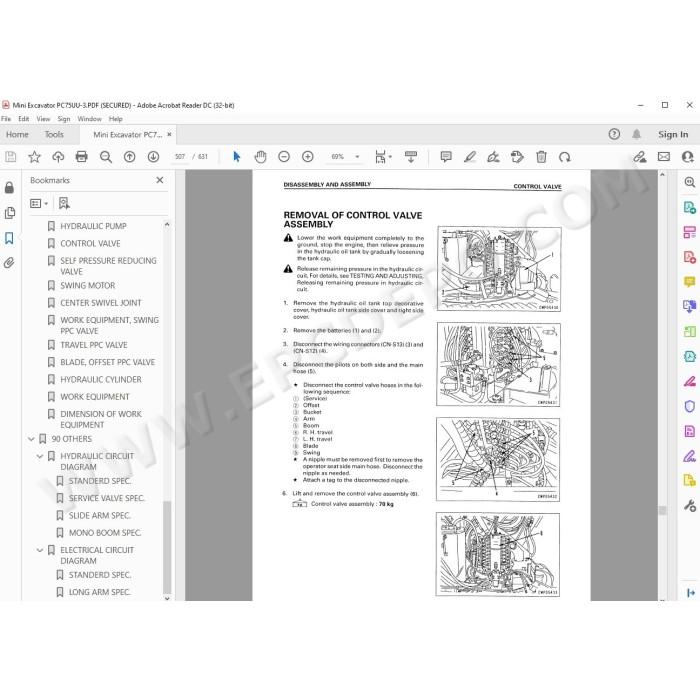The image size is (700, 700).
Task: Collapse the right tools pane arrow
Action: click(x=691, y=592)
